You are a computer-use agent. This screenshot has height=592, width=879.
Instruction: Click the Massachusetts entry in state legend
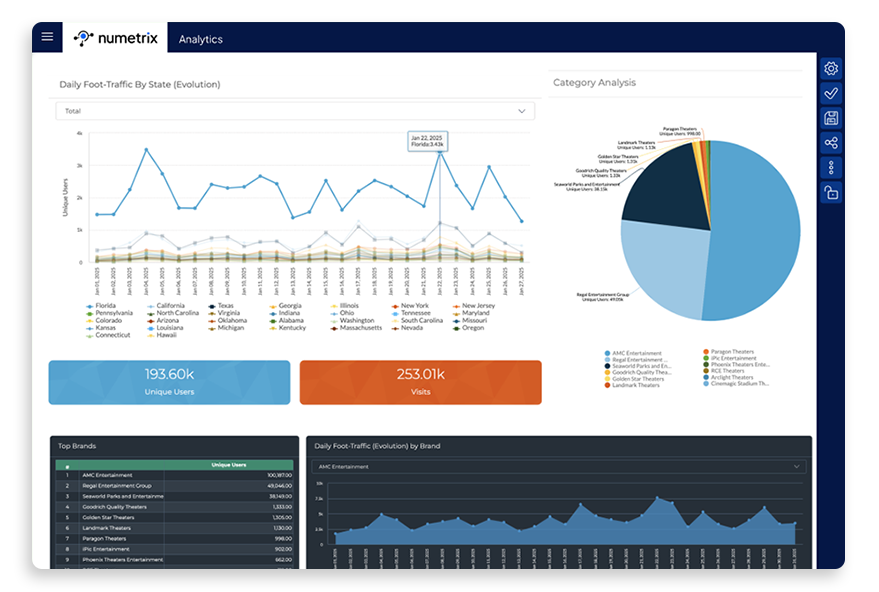356,328
